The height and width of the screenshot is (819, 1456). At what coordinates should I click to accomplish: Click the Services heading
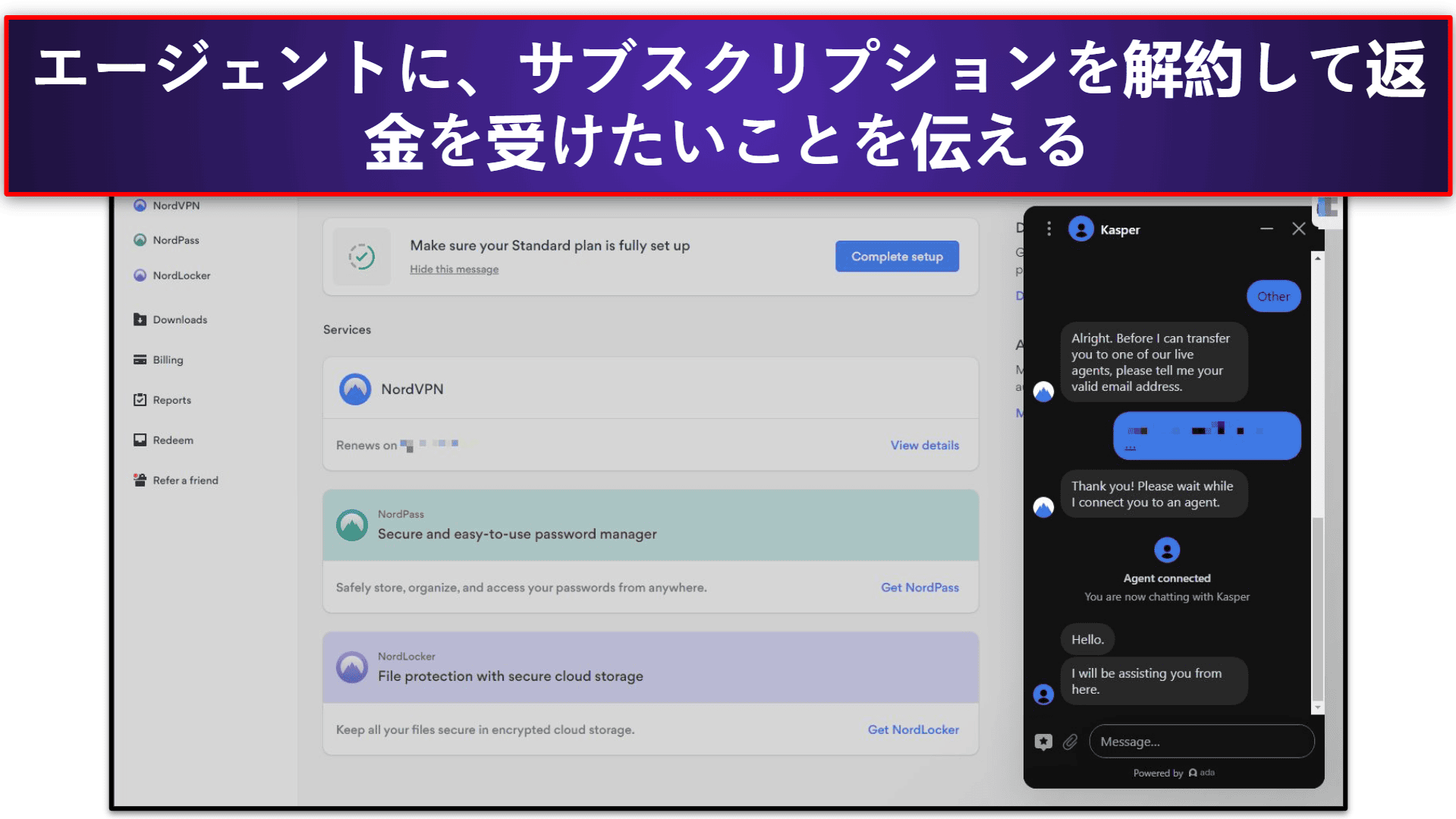pos(347,330)
